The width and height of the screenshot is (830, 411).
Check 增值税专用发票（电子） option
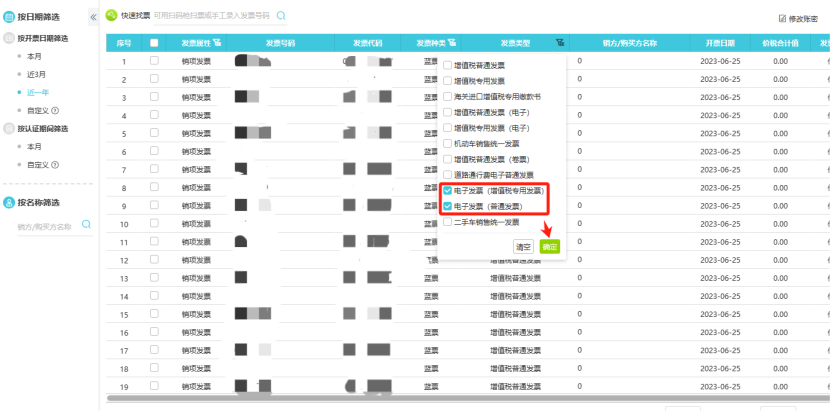[x=448, y=128]
